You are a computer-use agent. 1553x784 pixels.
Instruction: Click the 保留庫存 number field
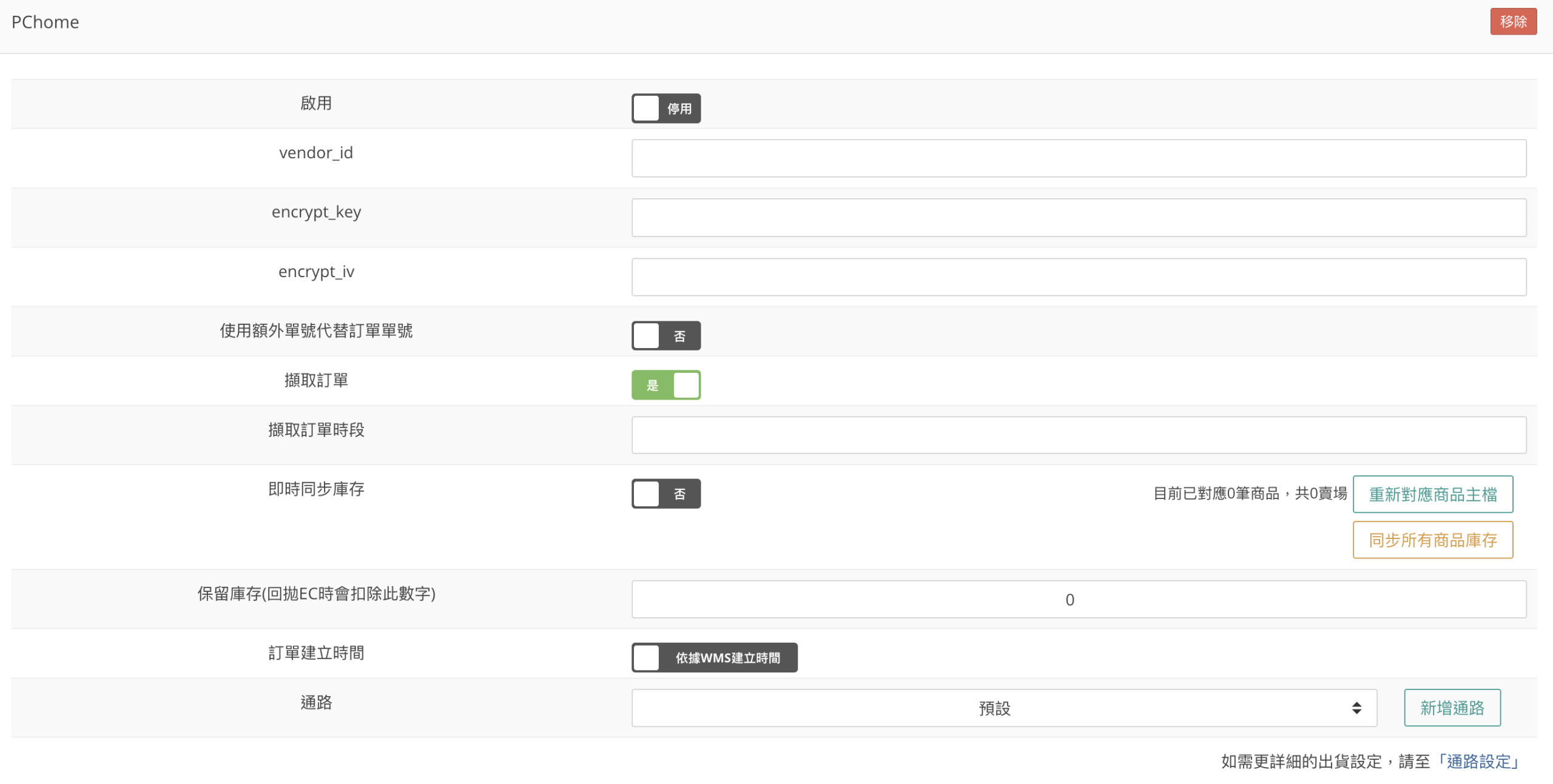[1078, 599]
